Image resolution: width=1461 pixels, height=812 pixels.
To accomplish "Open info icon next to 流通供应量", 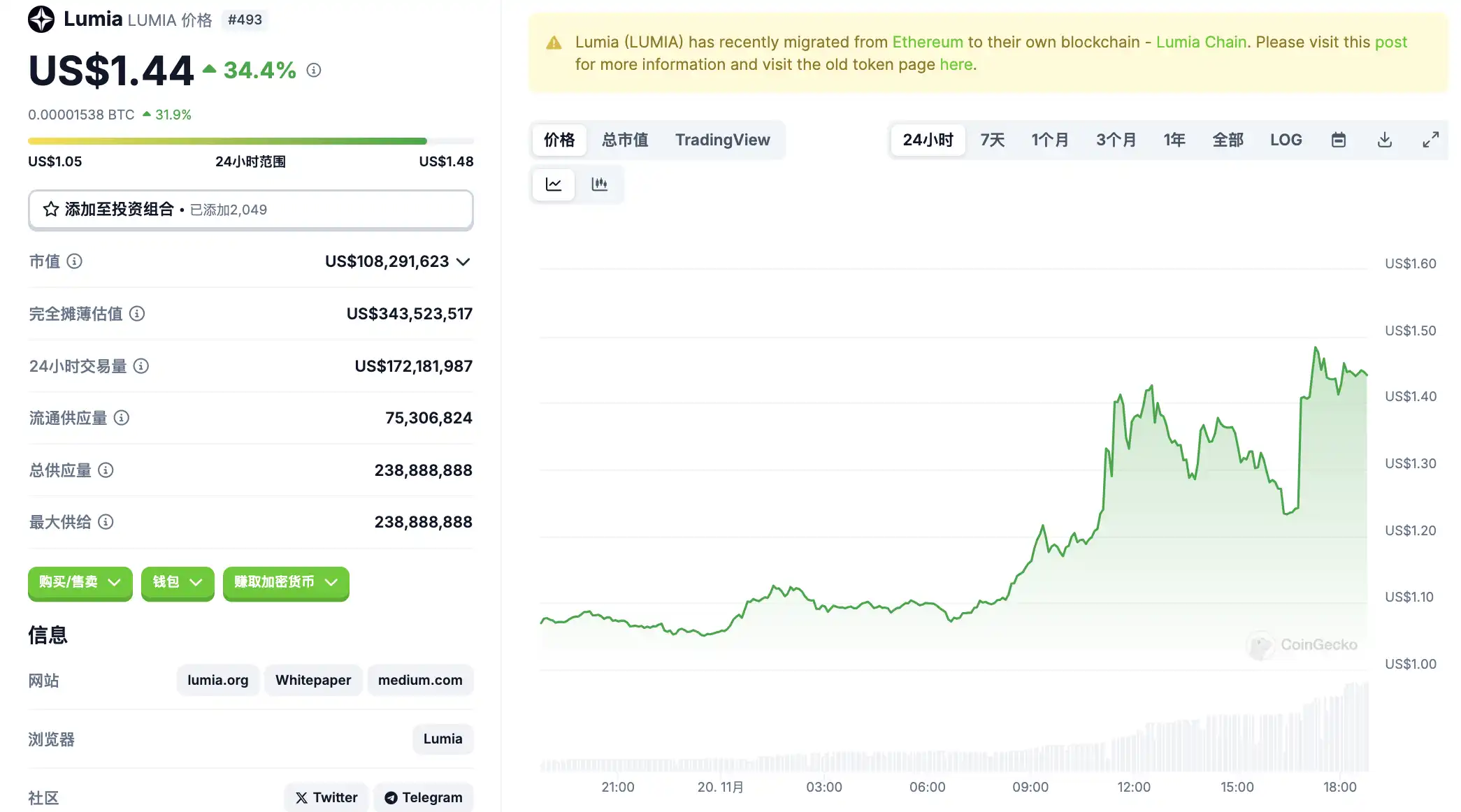I will coord(122,418).
